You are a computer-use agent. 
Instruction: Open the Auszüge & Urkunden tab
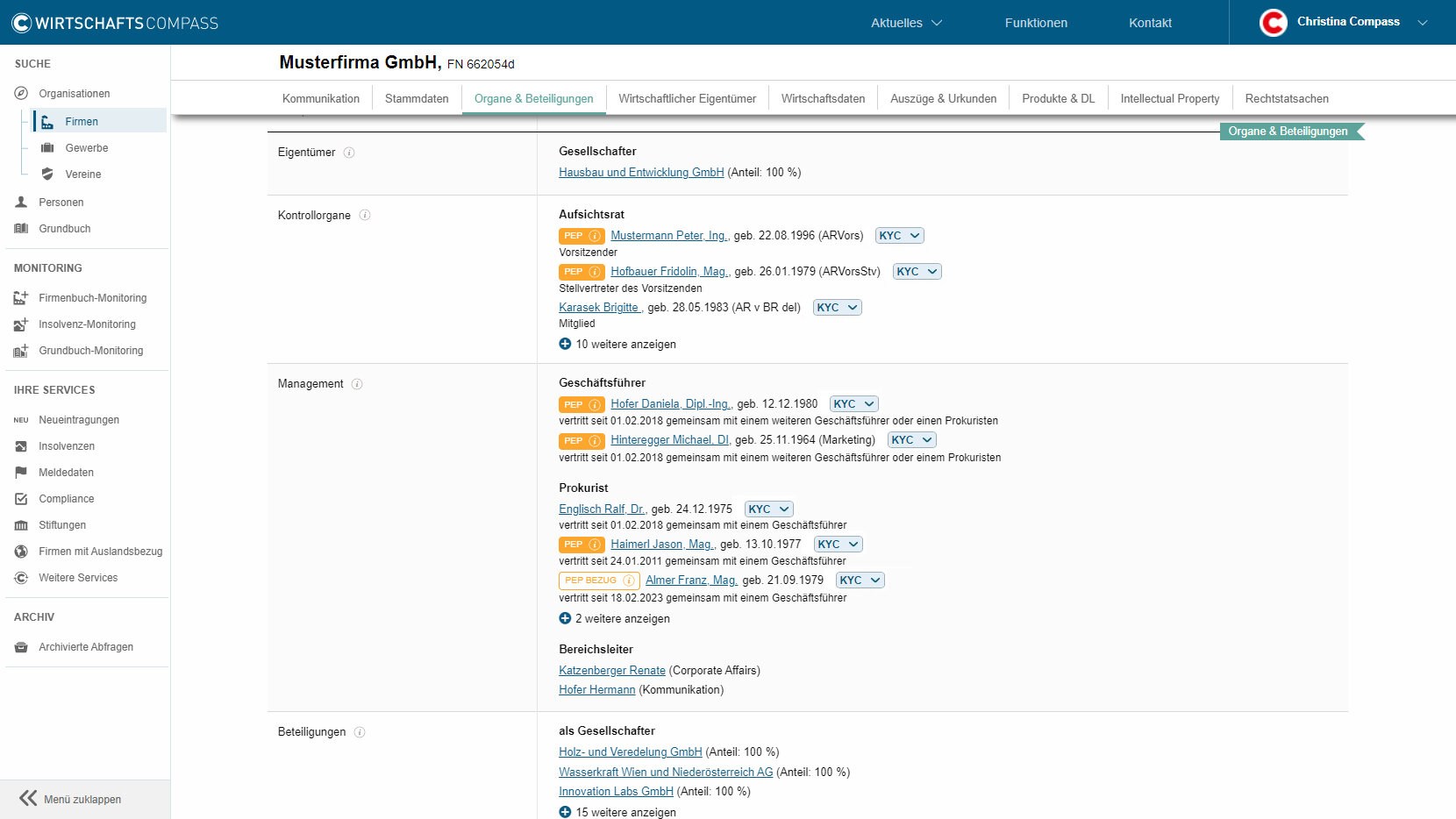point(943,98)
